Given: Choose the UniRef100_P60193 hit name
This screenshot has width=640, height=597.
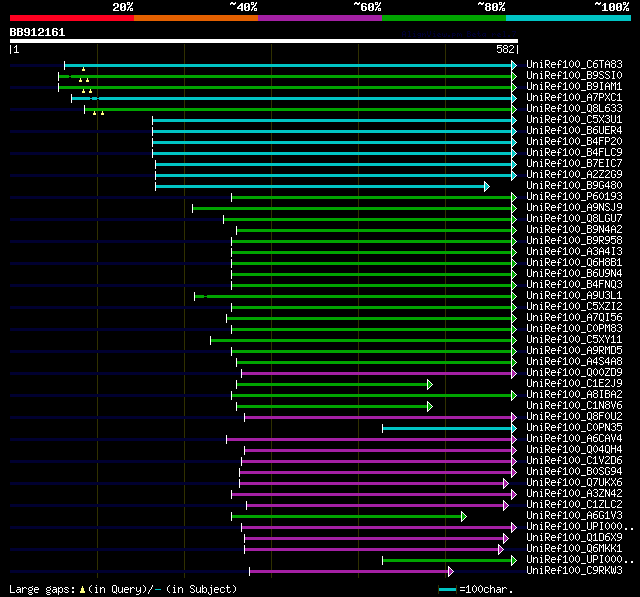Looking at the screenshot, I should coord(574,197).
